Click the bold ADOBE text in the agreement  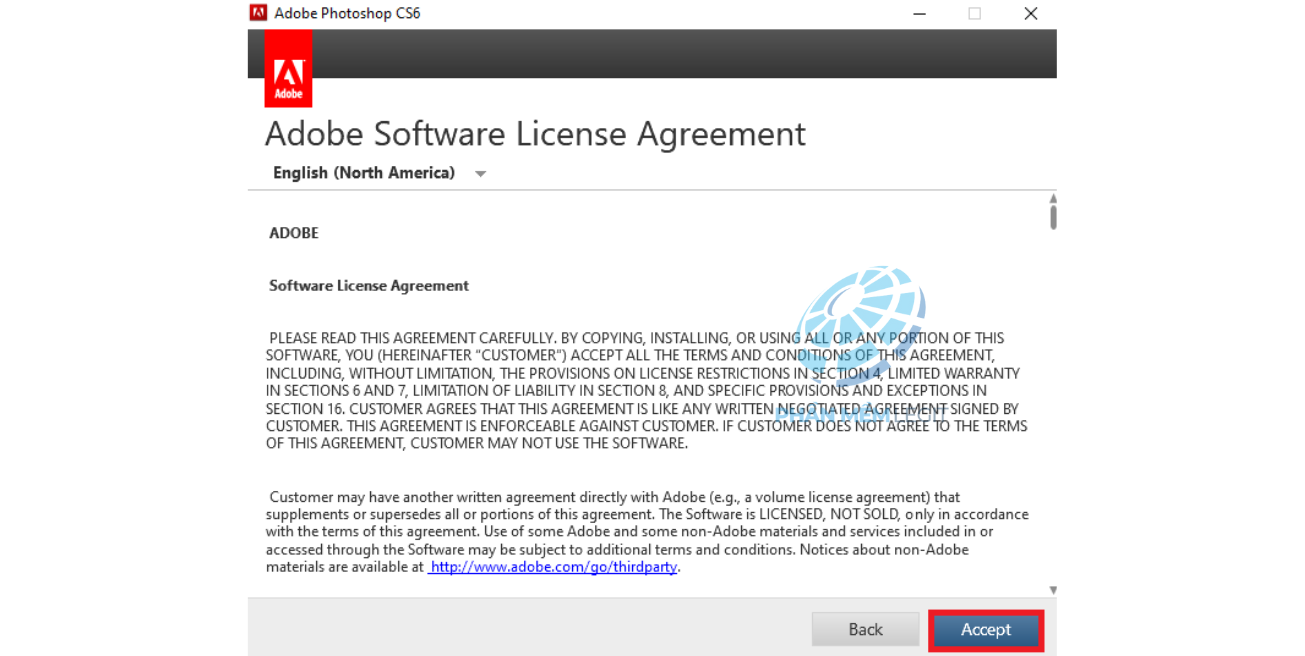pyautogui.click(x=294, y=233)
